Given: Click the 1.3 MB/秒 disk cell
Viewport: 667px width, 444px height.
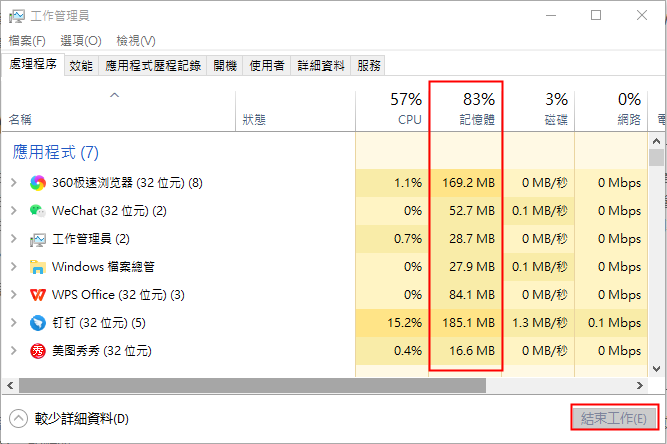Looking at the screenshot, I should (x=539, y=323).
